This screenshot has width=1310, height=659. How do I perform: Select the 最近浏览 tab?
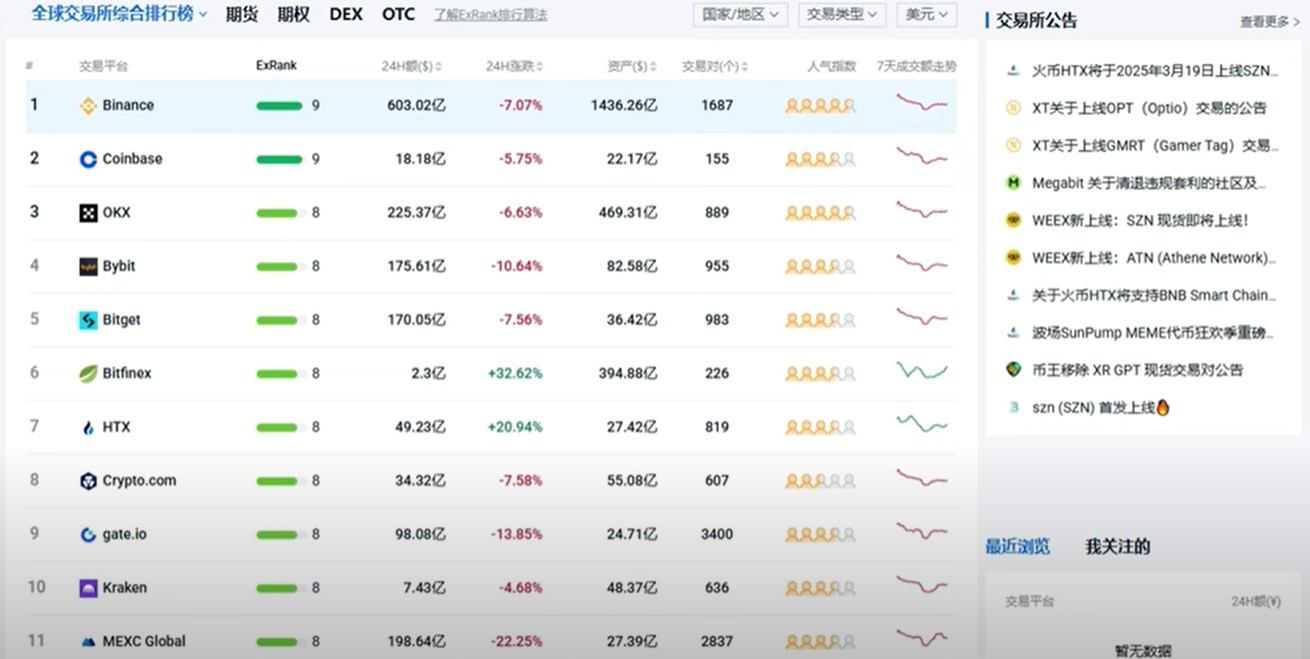click(x=1018, y=547)
